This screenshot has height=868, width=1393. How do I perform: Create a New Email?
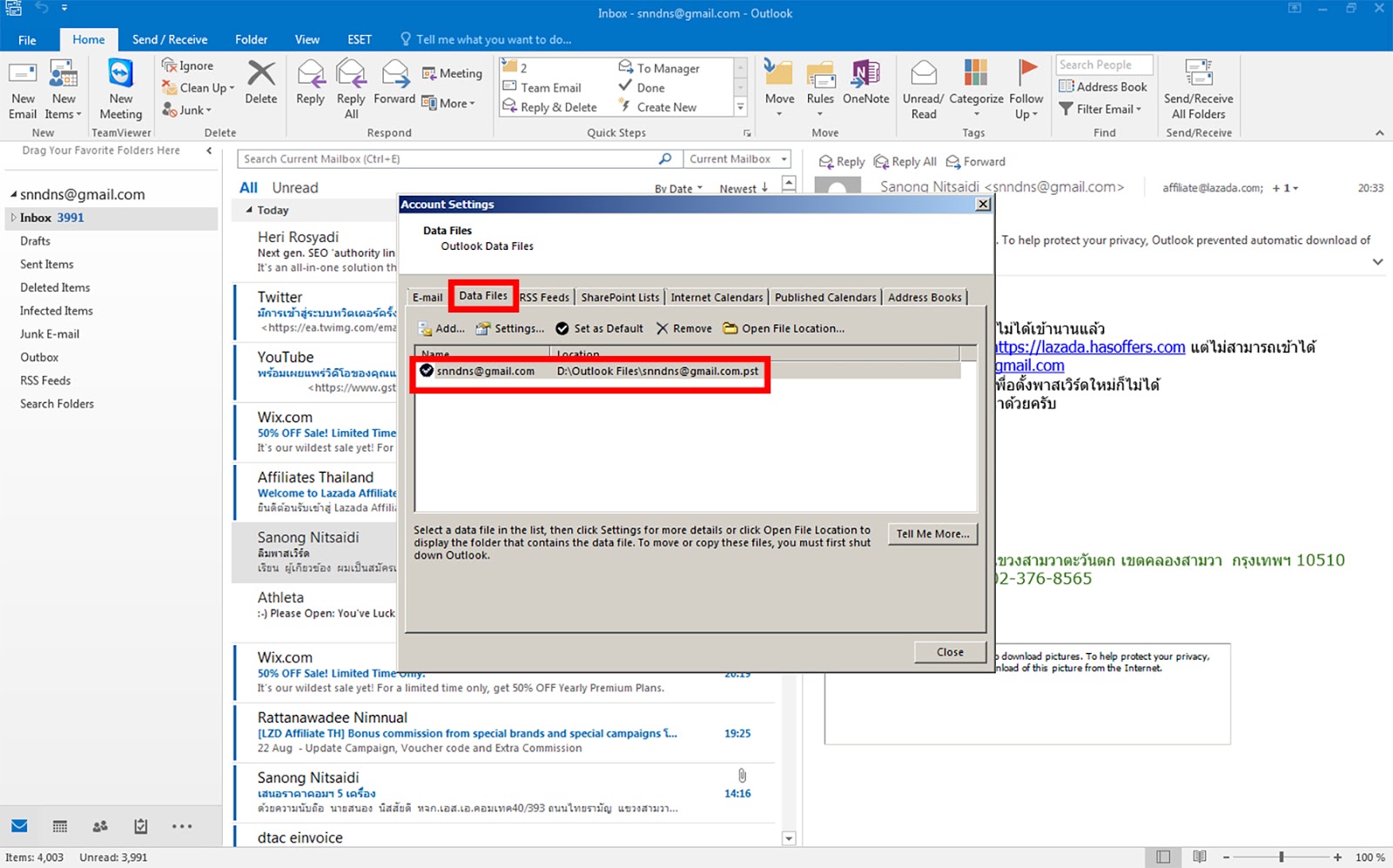(23, 90)
